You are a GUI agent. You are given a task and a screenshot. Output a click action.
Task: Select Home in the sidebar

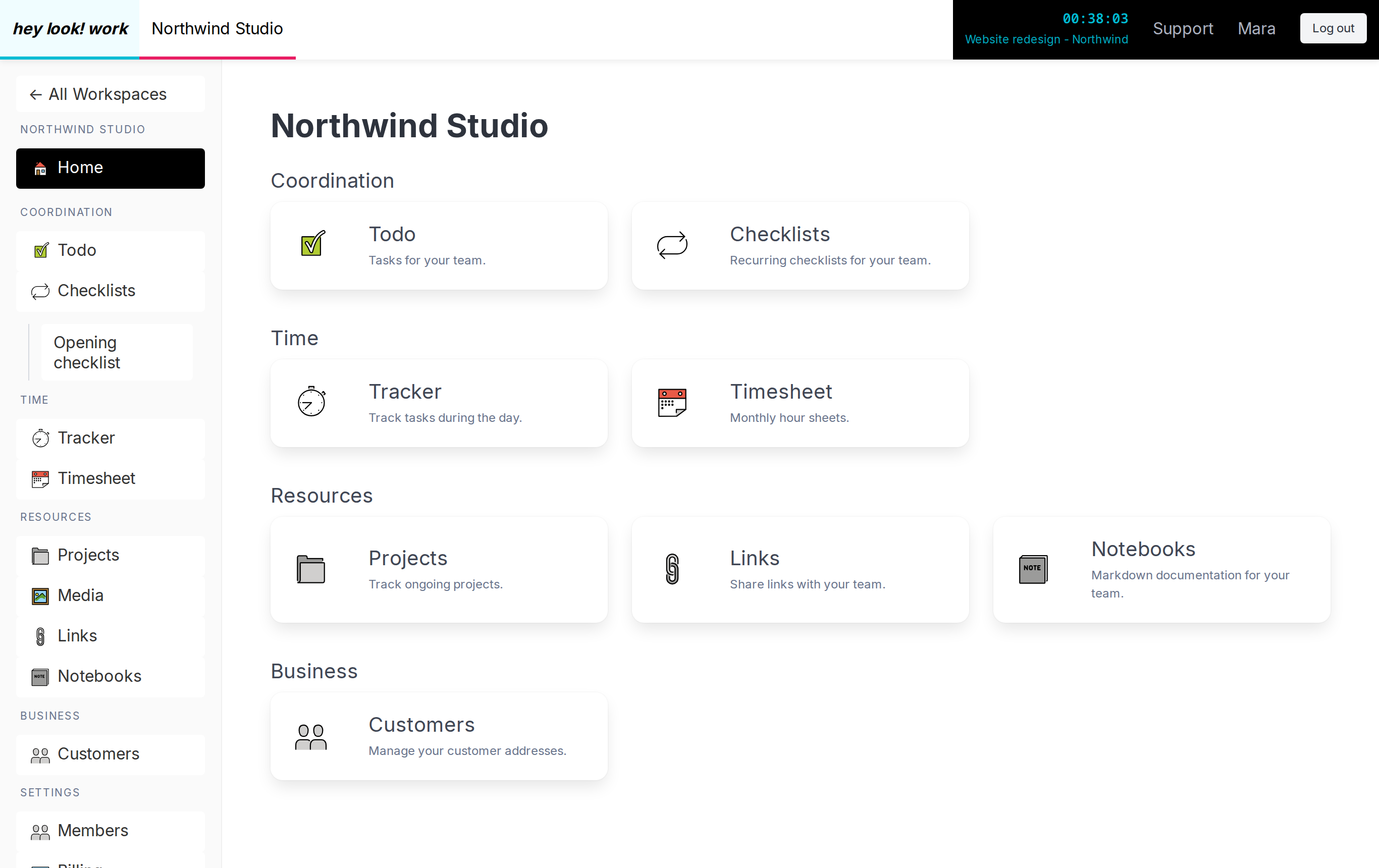tap(111, 169)
